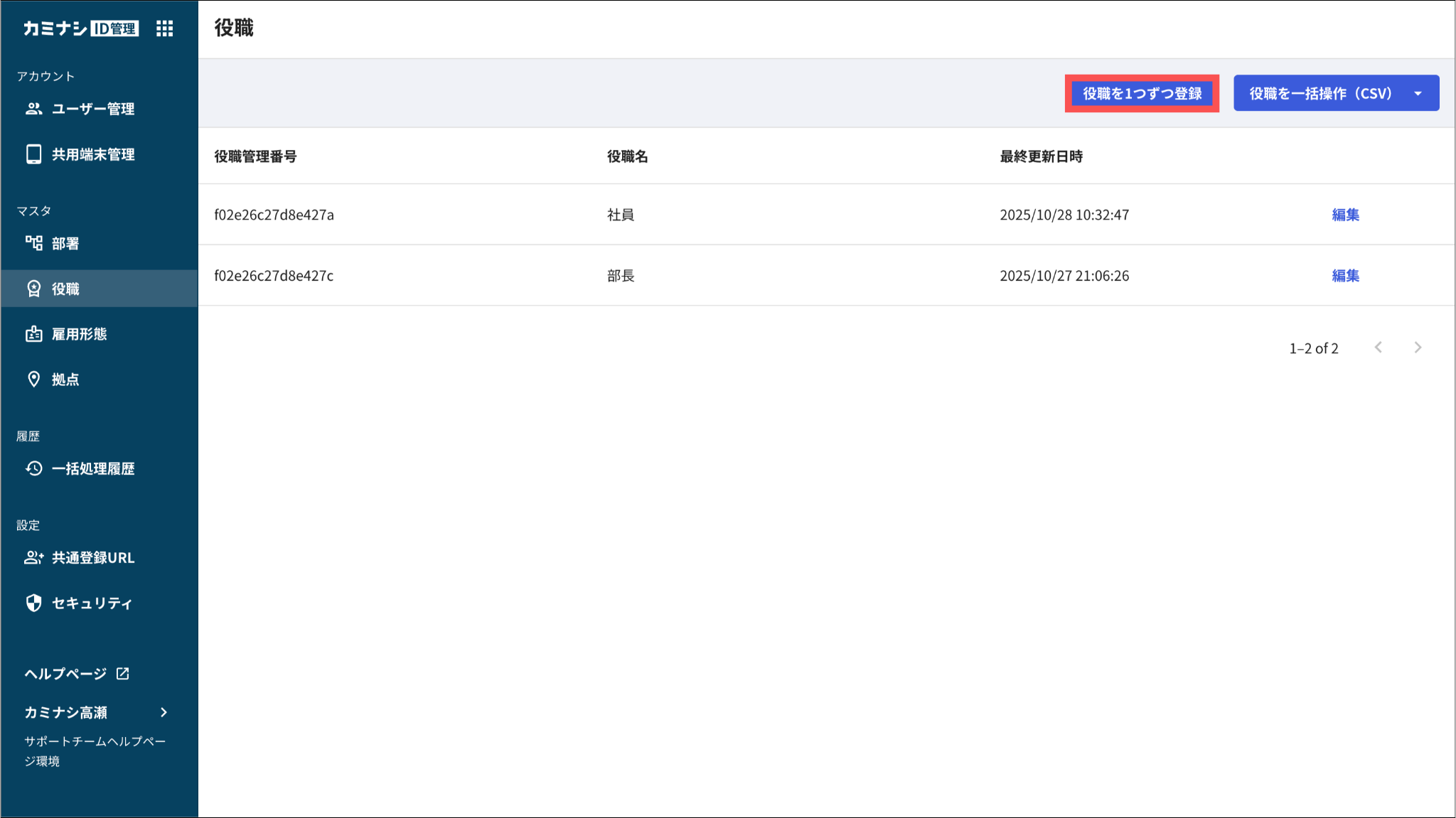Click 編集 link for 部長 row
This screenshot has width=1456, height=818.
[1345, 276]
